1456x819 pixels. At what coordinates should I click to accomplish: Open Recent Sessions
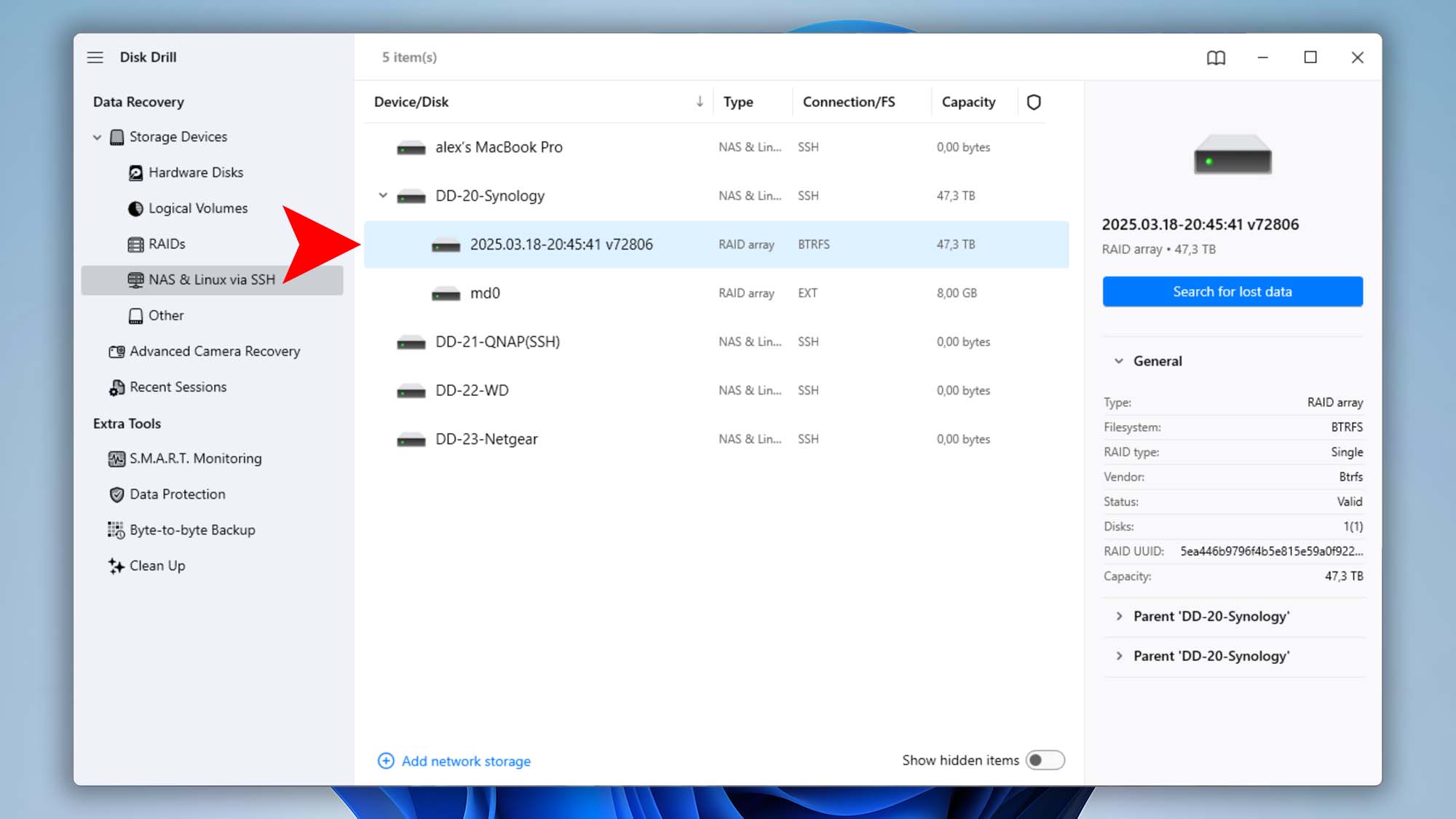tap(178, 387)
